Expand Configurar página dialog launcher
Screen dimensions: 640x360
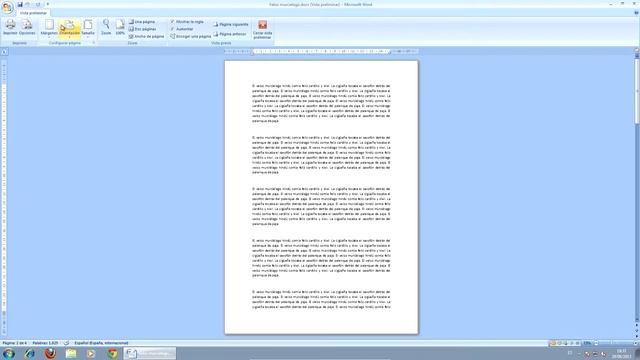pos(93,43)
